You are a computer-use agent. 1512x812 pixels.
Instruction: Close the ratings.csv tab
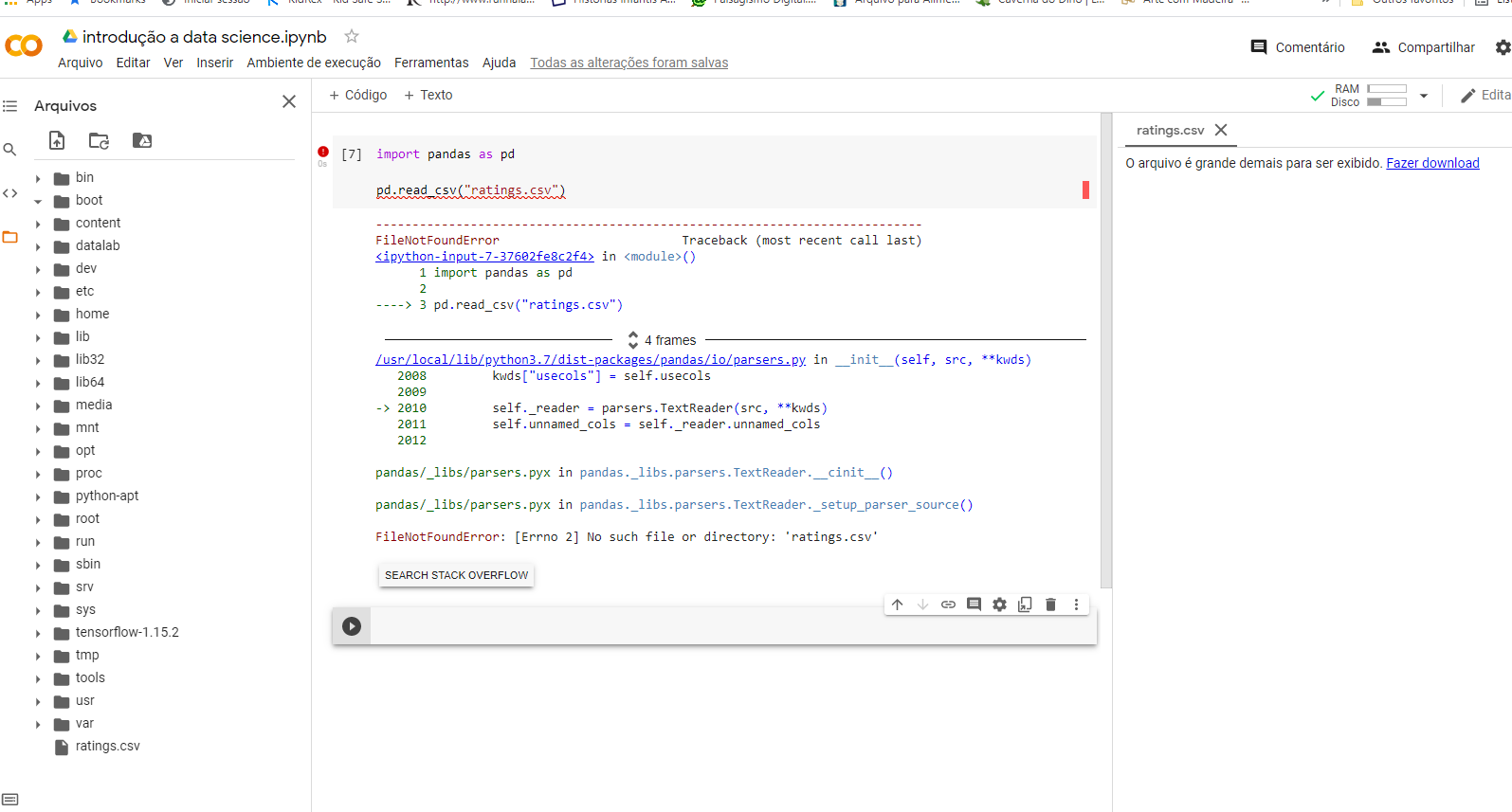(x=1221, y=130)
